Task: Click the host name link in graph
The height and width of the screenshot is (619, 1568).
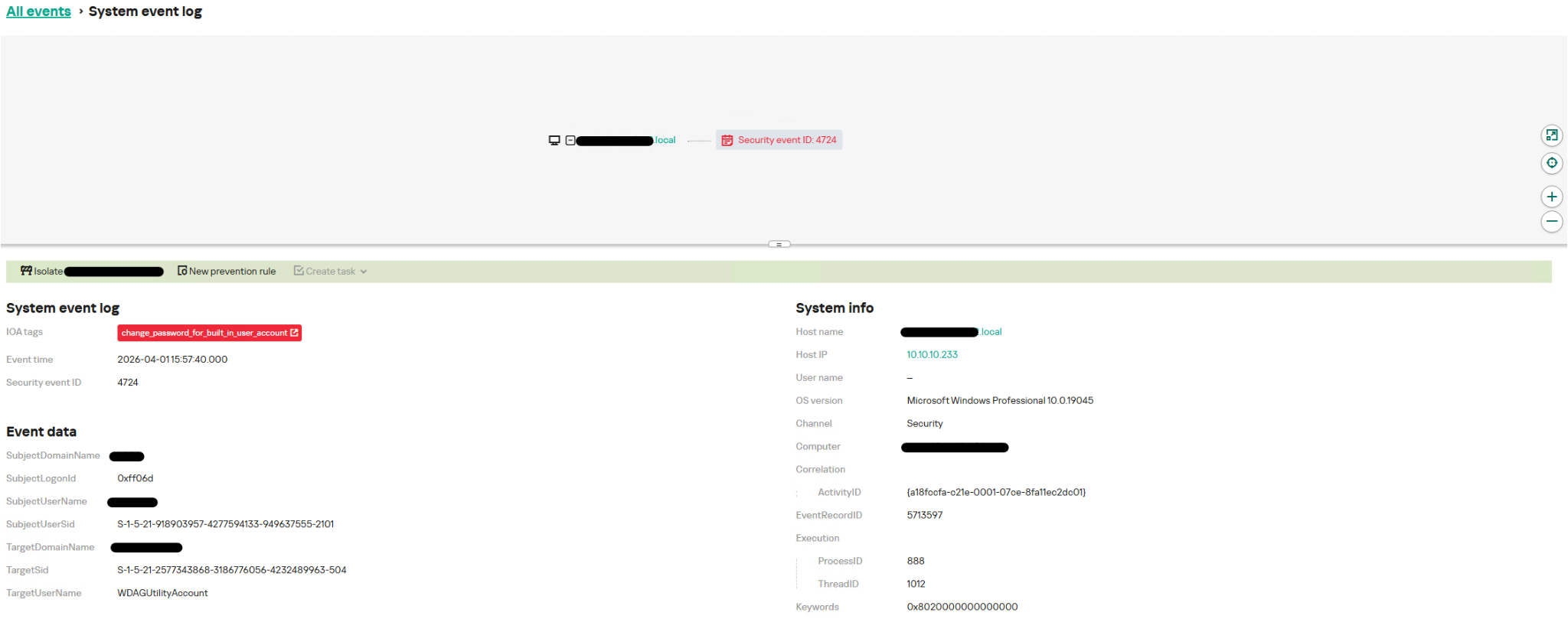Action: tap(625, 140)
